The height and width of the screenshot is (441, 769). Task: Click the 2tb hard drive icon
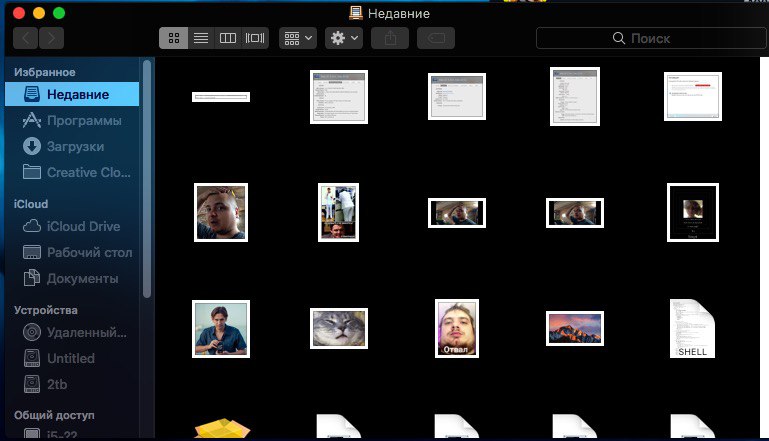click(x=32, y=384)
